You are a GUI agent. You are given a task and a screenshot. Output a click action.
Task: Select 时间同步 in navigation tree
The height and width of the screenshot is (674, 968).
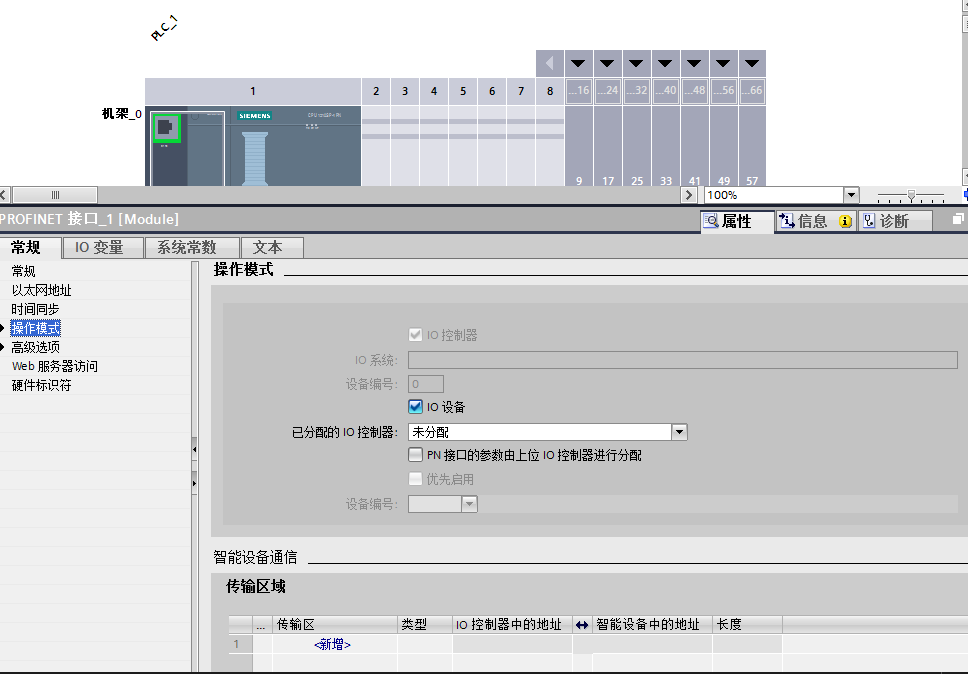click(x=35, y=309)
